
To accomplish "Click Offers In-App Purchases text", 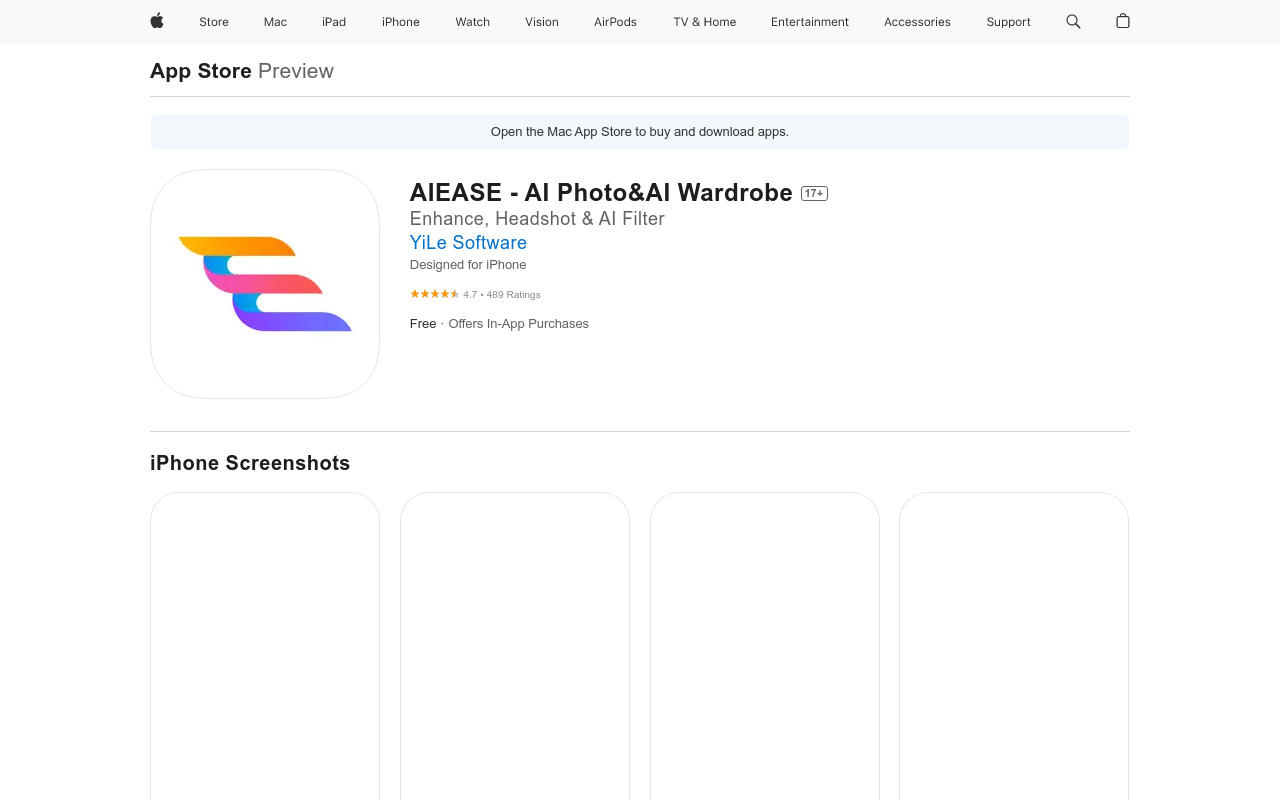I will [518, 324].
